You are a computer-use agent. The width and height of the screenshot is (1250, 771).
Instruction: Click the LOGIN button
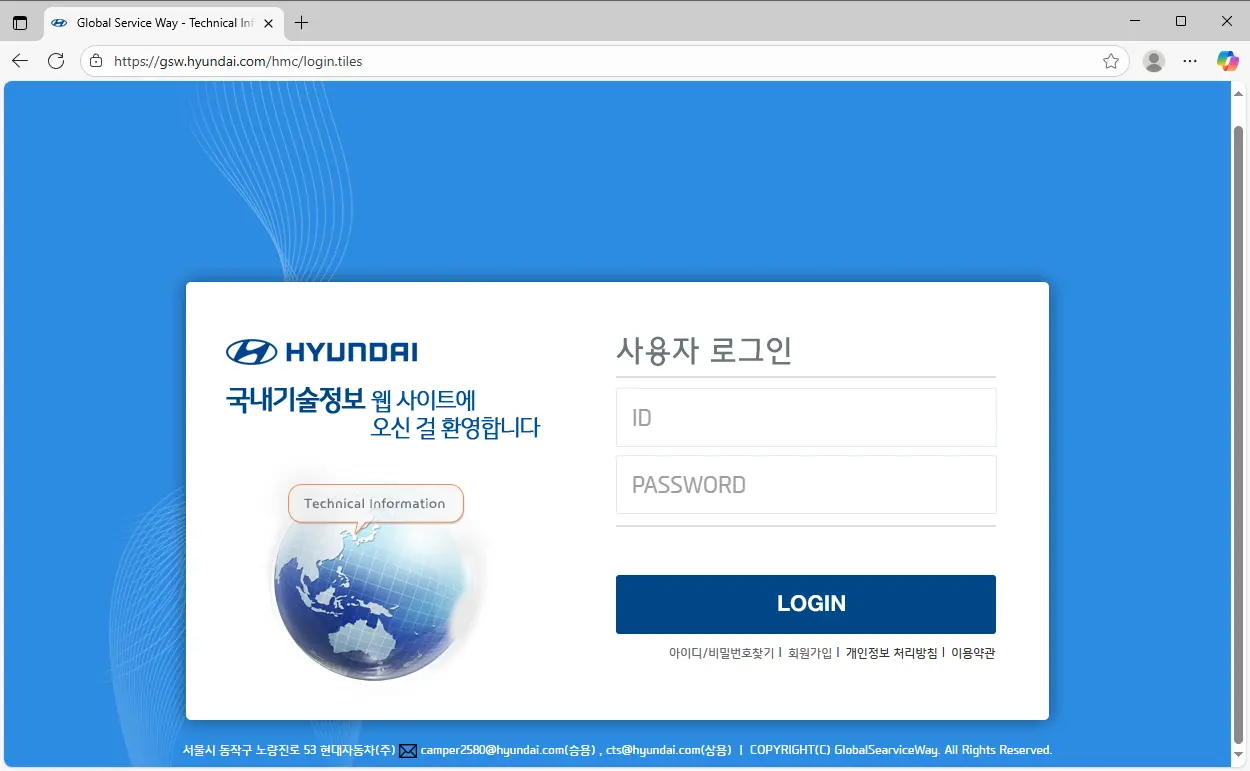806,604
